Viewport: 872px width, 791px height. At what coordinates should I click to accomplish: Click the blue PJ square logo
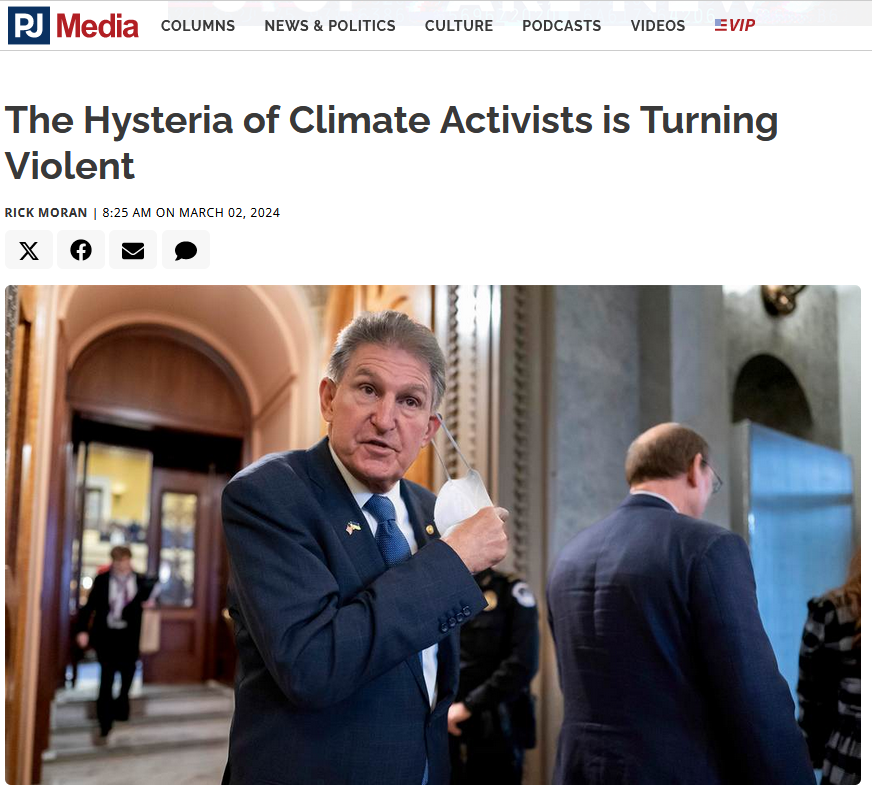tap(29, 25)
